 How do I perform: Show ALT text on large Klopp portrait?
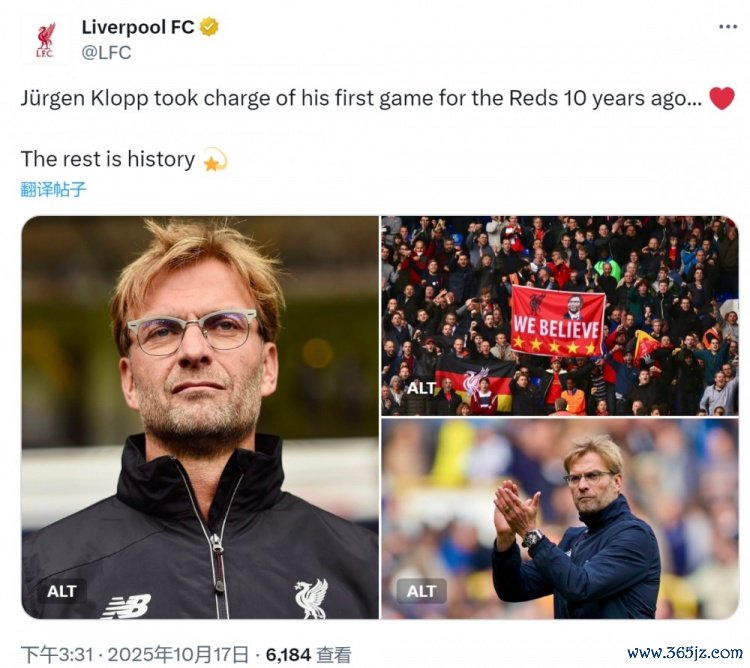click(x=62, y=591)
